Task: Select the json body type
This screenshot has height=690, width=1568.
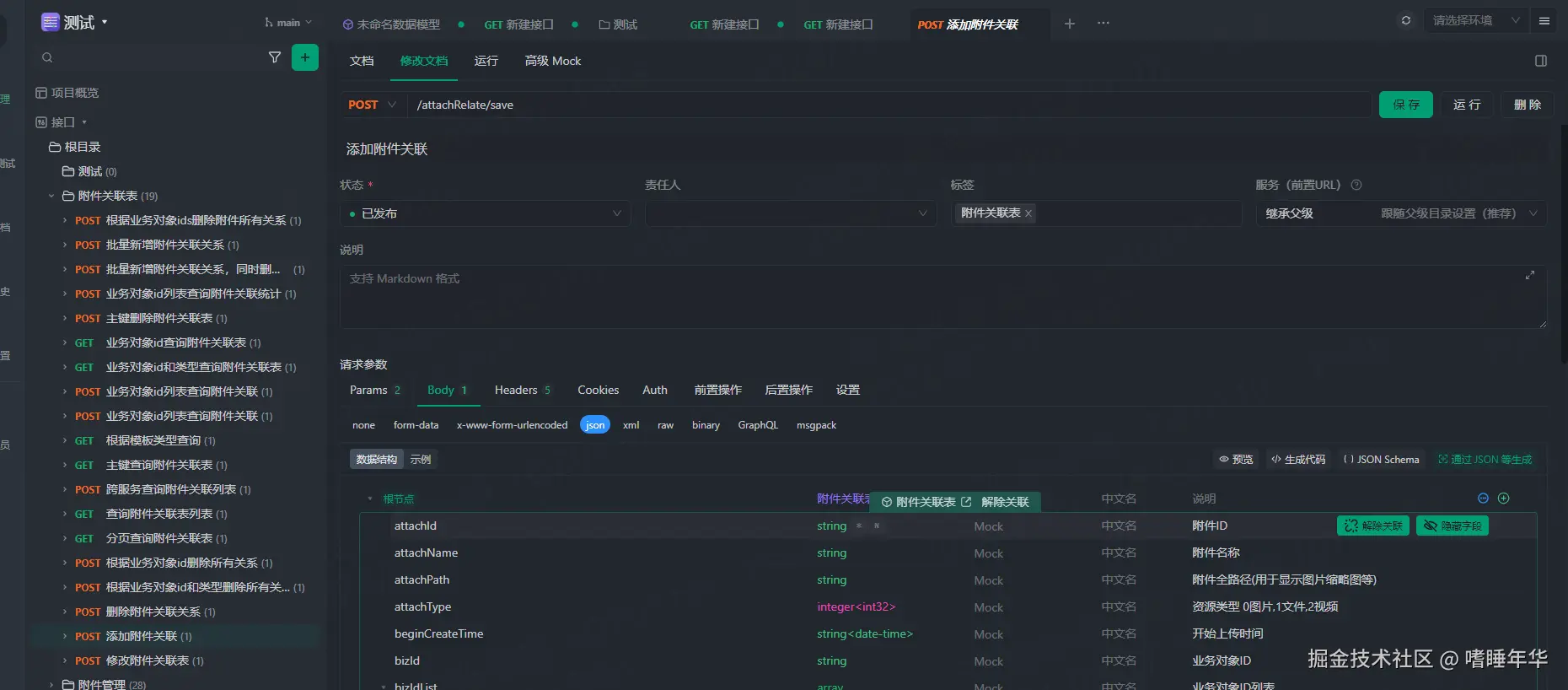Action: click(595, 425)
